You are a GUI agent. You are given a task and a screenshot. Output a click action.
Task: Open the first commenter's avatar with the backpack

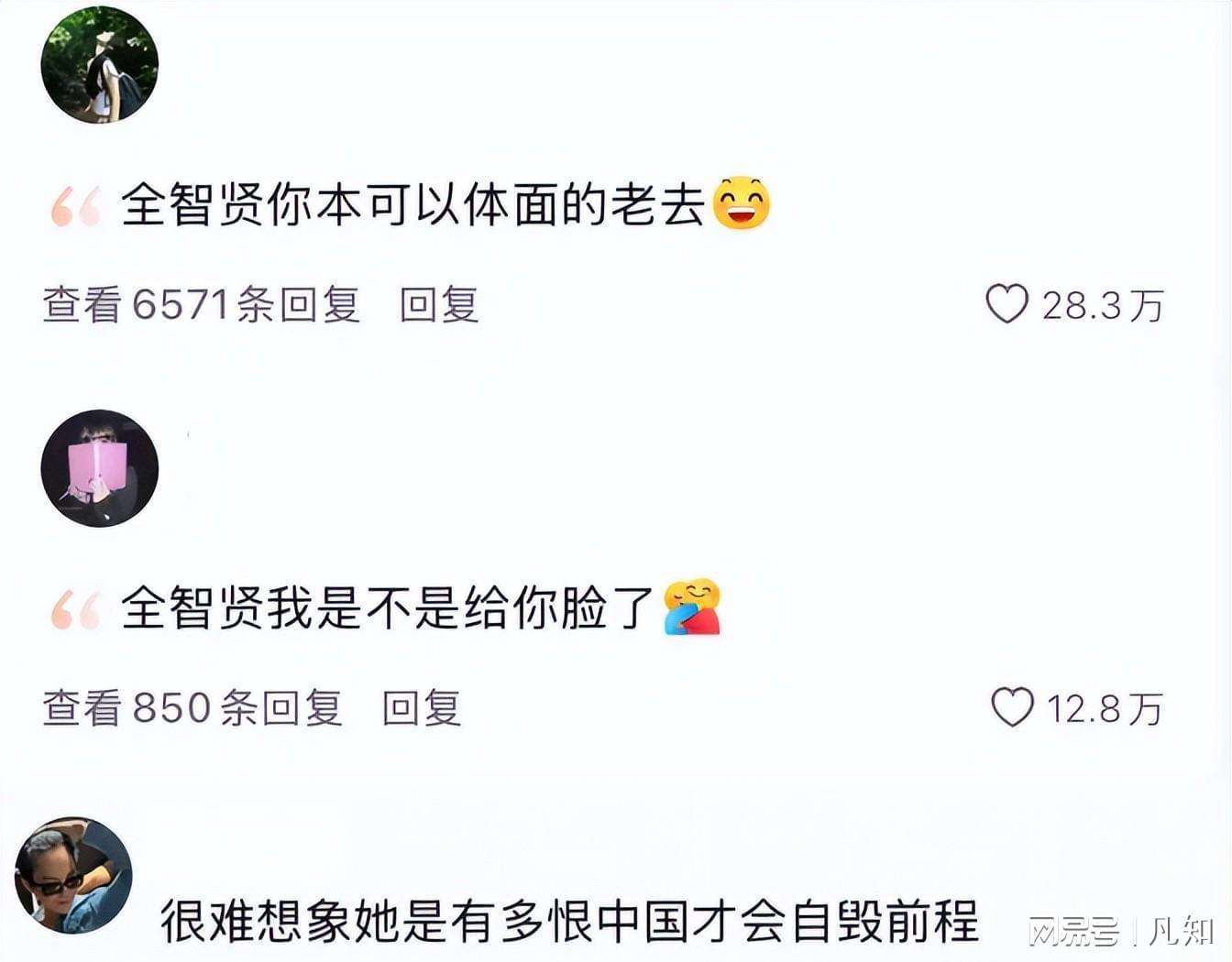point(100,64)
